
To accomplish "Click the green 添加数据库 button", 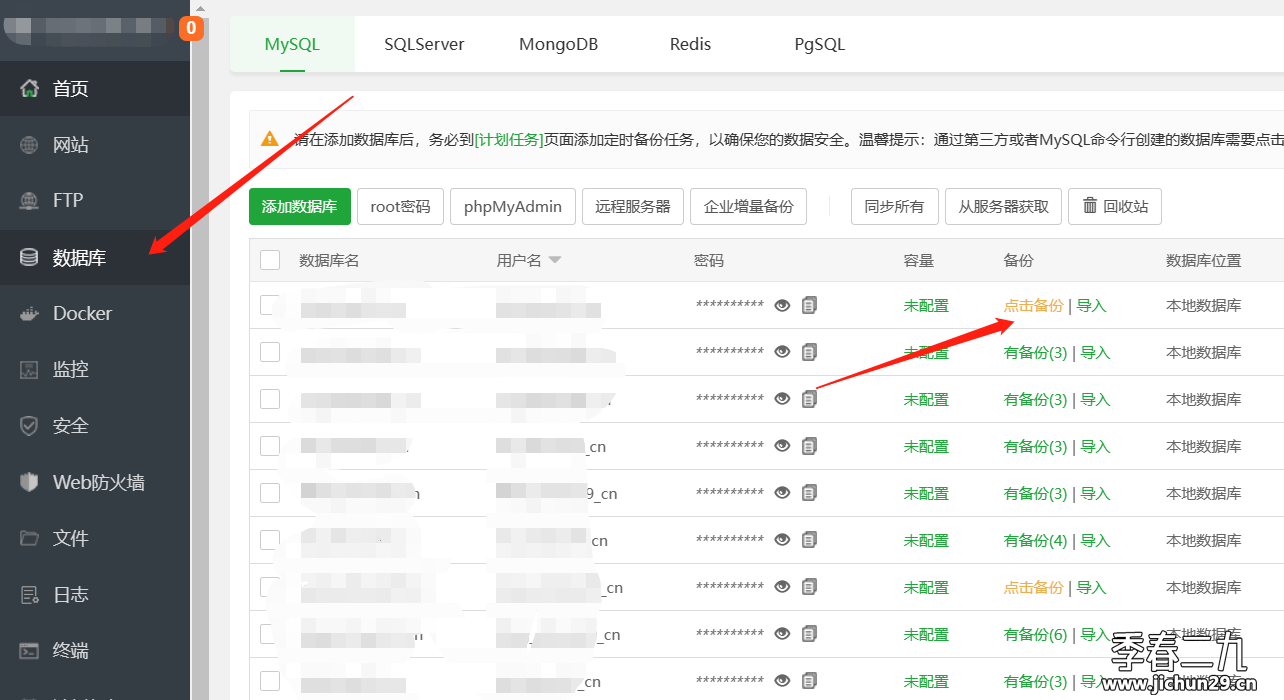I will pos(300,207).
